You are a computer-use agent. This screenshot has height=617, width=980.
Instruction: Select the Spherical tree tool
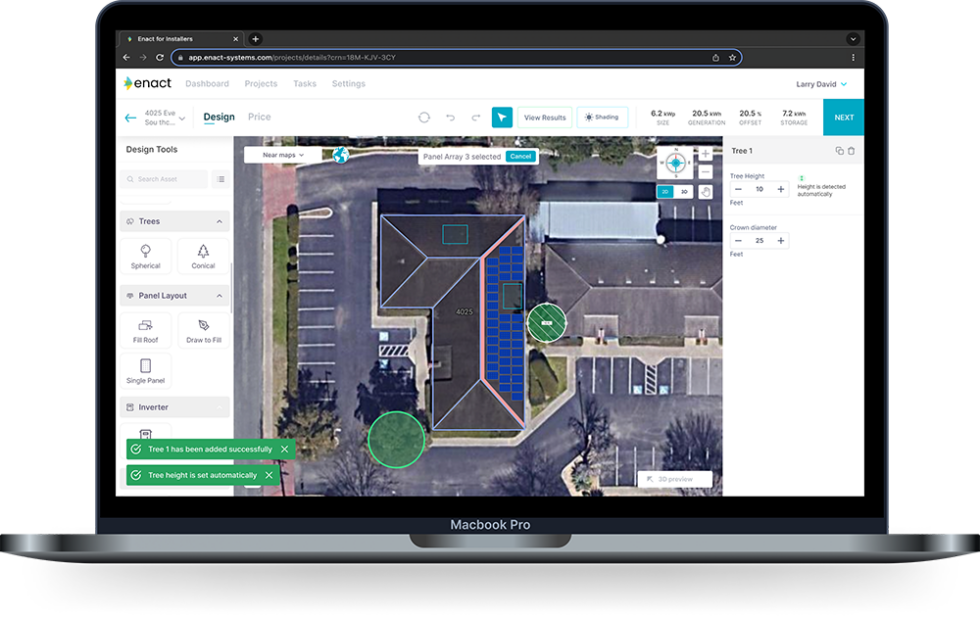pos(145,255)
